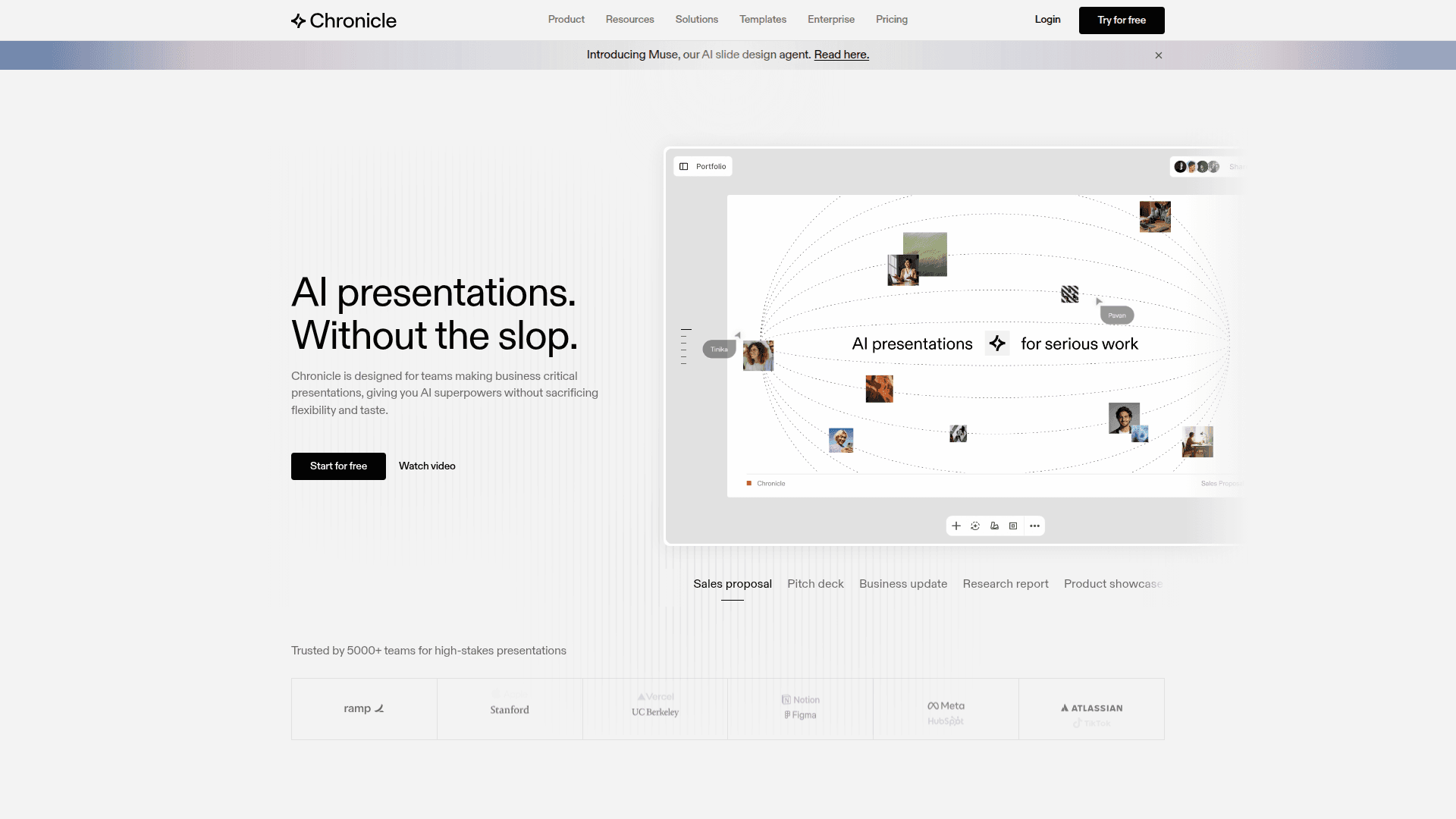Click the plus icon in slide toolbar

pos(956,526)
